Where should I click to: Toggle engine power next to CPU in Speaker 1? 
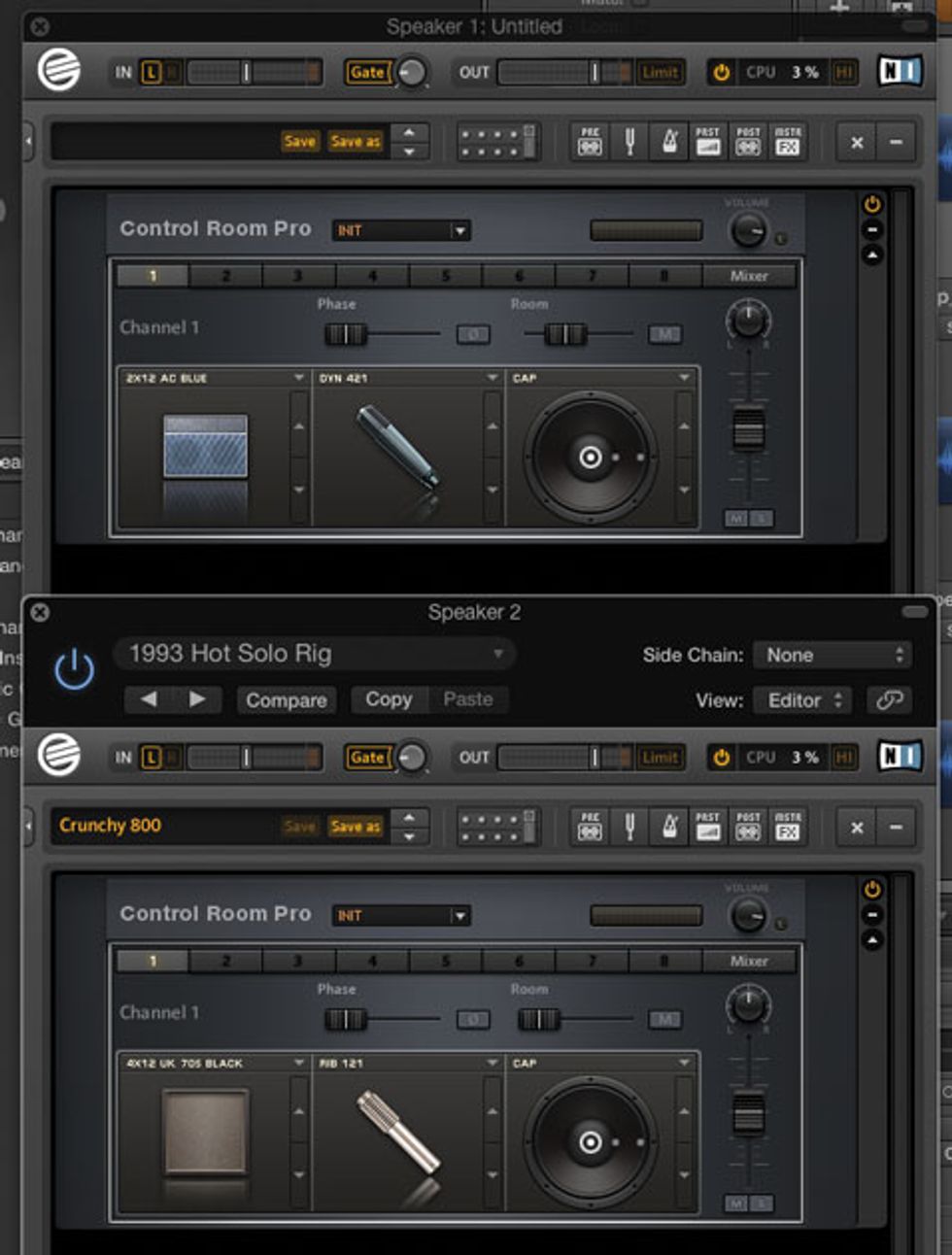[x=721, y=72]
